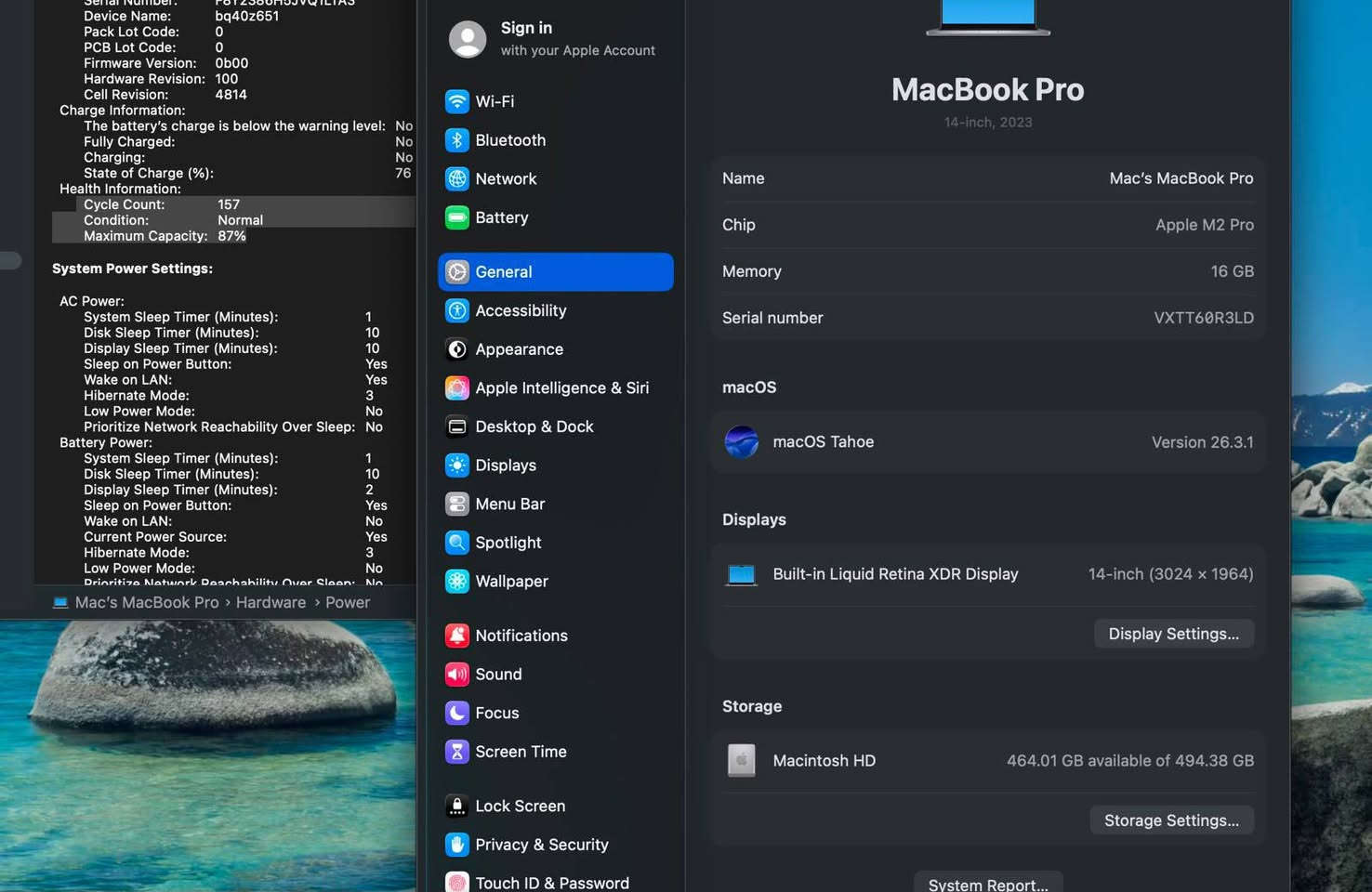This screenshot has height=892, width=1372.
Task: Click Version 26.3.1 text
Action: tap(1202, 442)
